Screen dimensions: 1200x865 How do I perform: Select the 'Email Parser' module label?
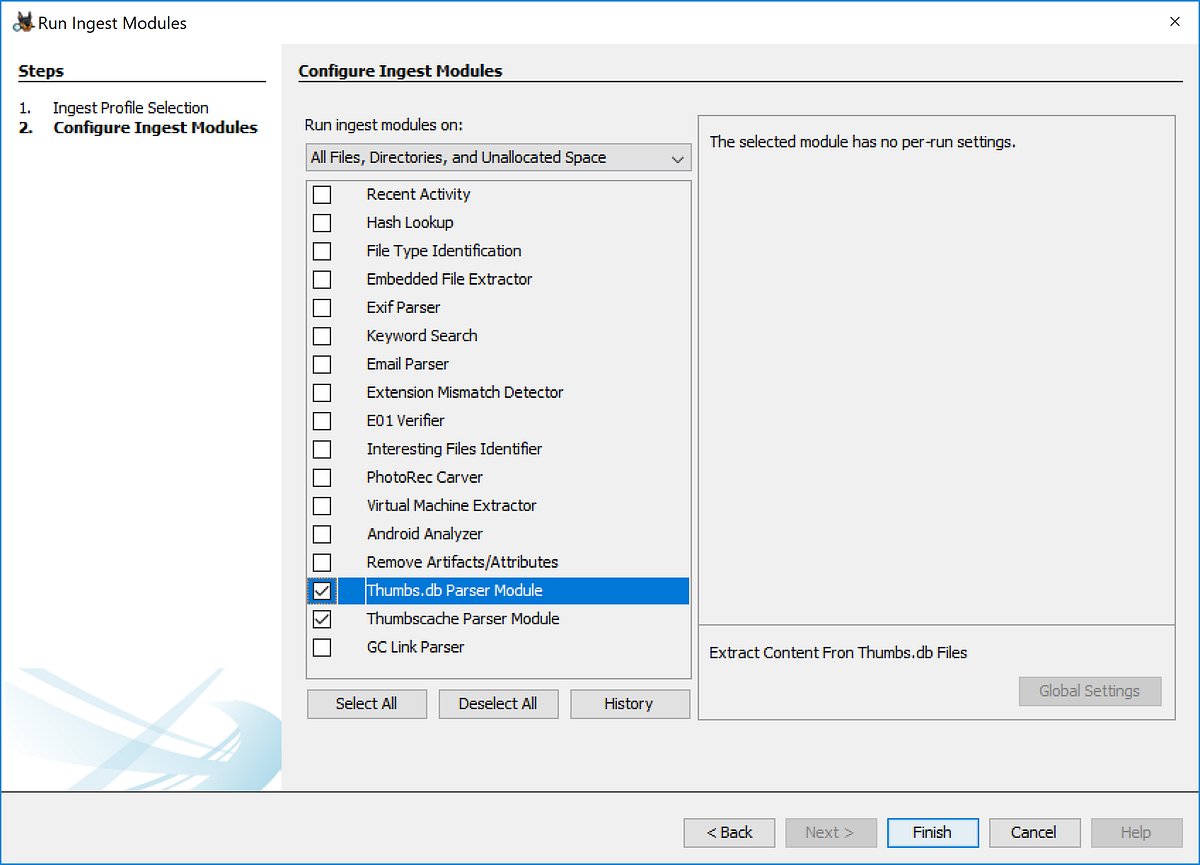[407, 364]
